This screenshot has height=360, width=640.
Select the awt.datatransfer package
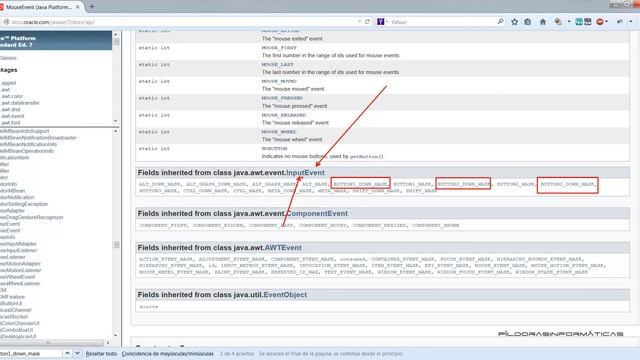[20, 103]
